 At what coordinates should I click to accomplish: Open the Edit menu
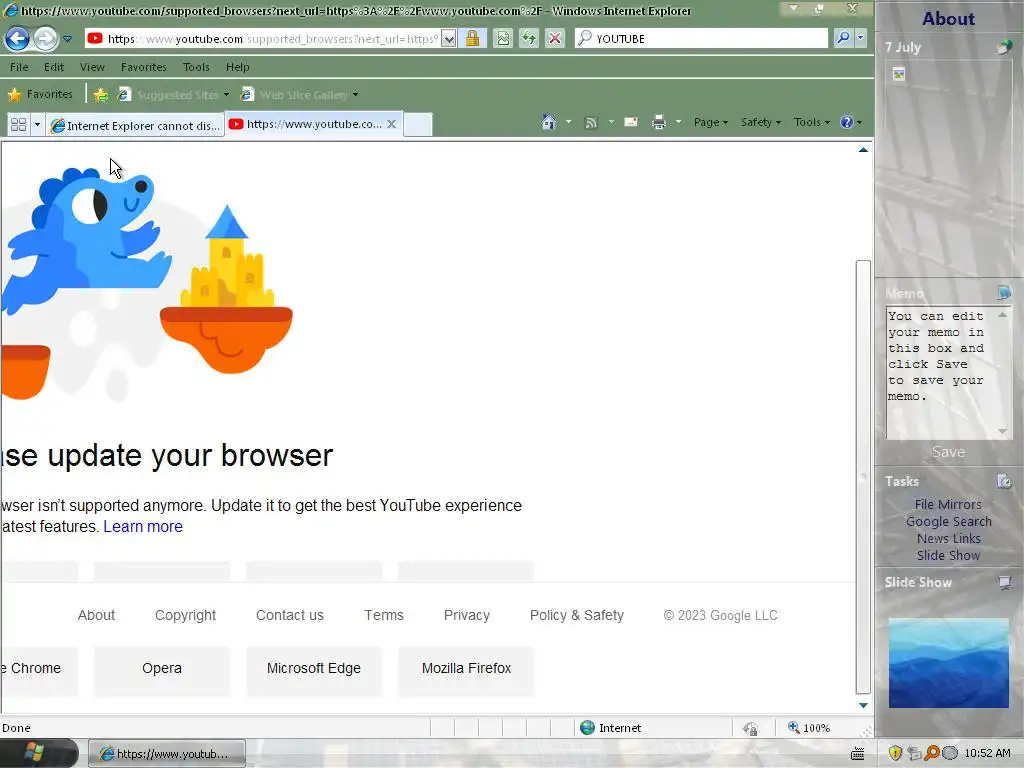(x=54, y=67)
